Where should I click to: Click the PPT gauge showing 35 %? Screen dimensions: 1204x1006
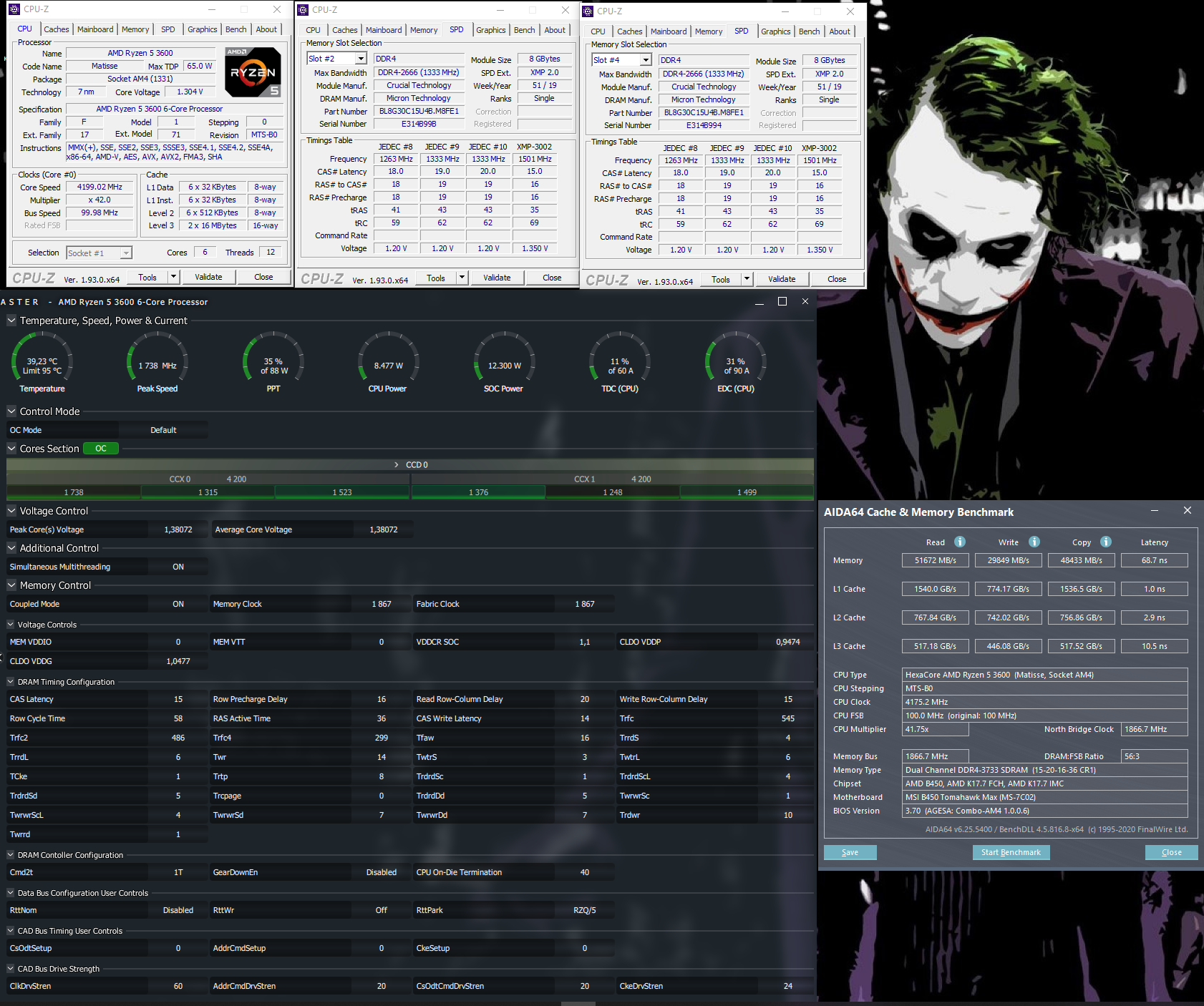[273, 361]
